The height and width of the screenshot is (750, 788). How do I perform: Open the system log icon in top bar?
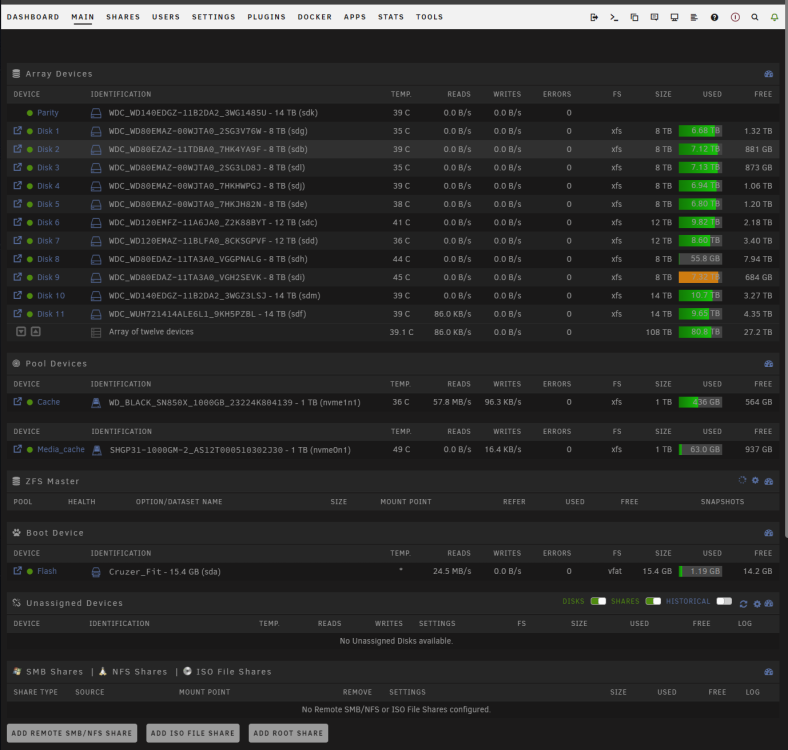(694, 17)
